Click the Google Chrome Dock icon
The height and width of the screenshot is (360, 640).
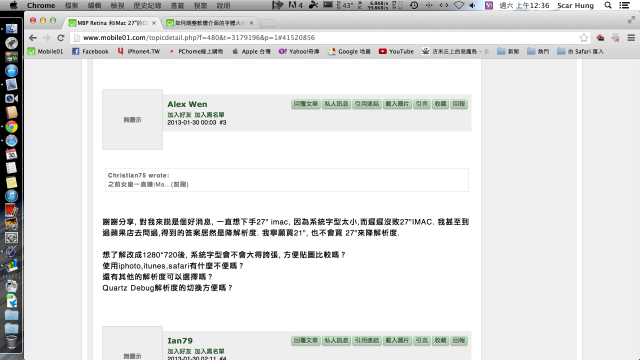pos(11,127)
